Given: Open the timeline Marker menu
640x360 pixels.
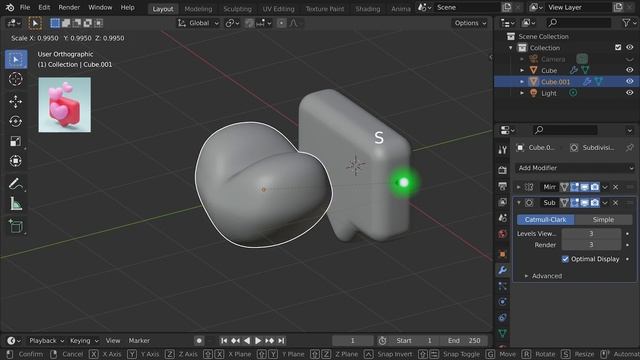Looking at the screenshot, I should [139, 340].
